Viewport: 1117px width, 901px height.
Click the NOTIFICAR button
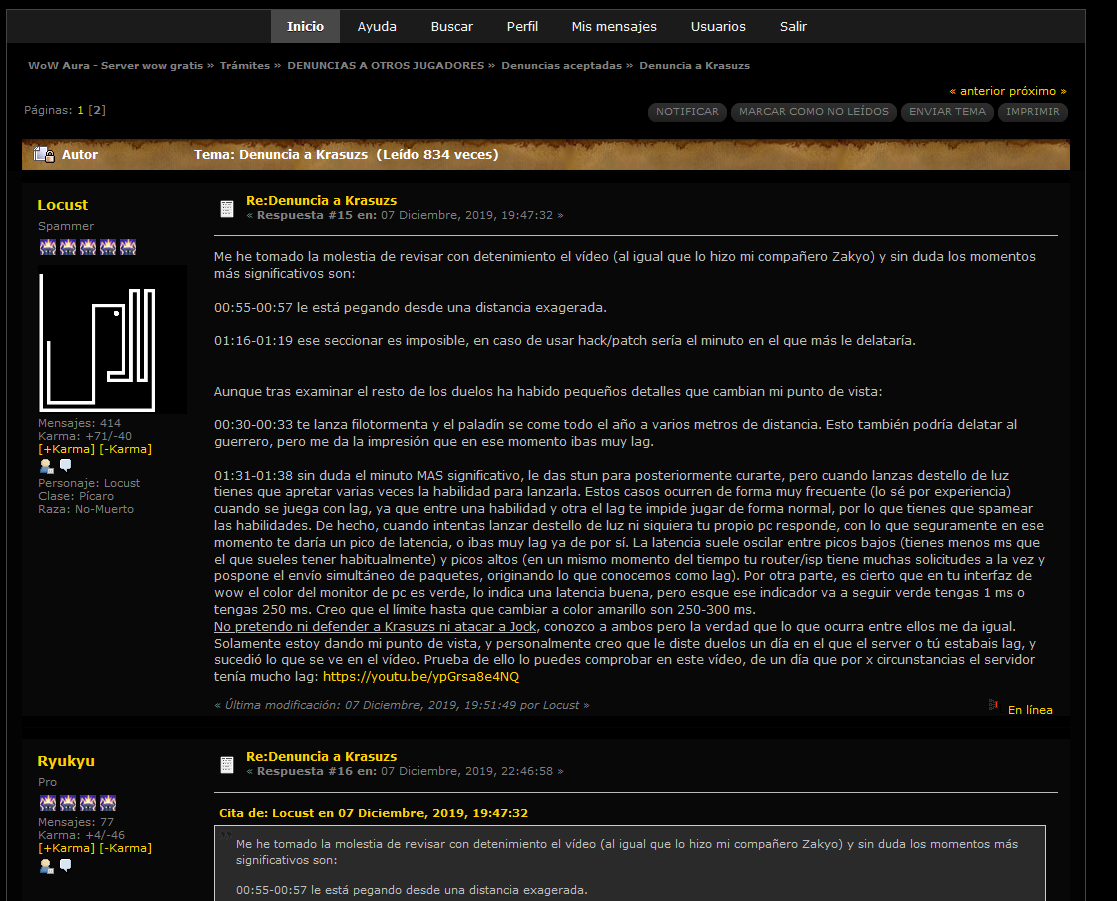pos(687,112)
